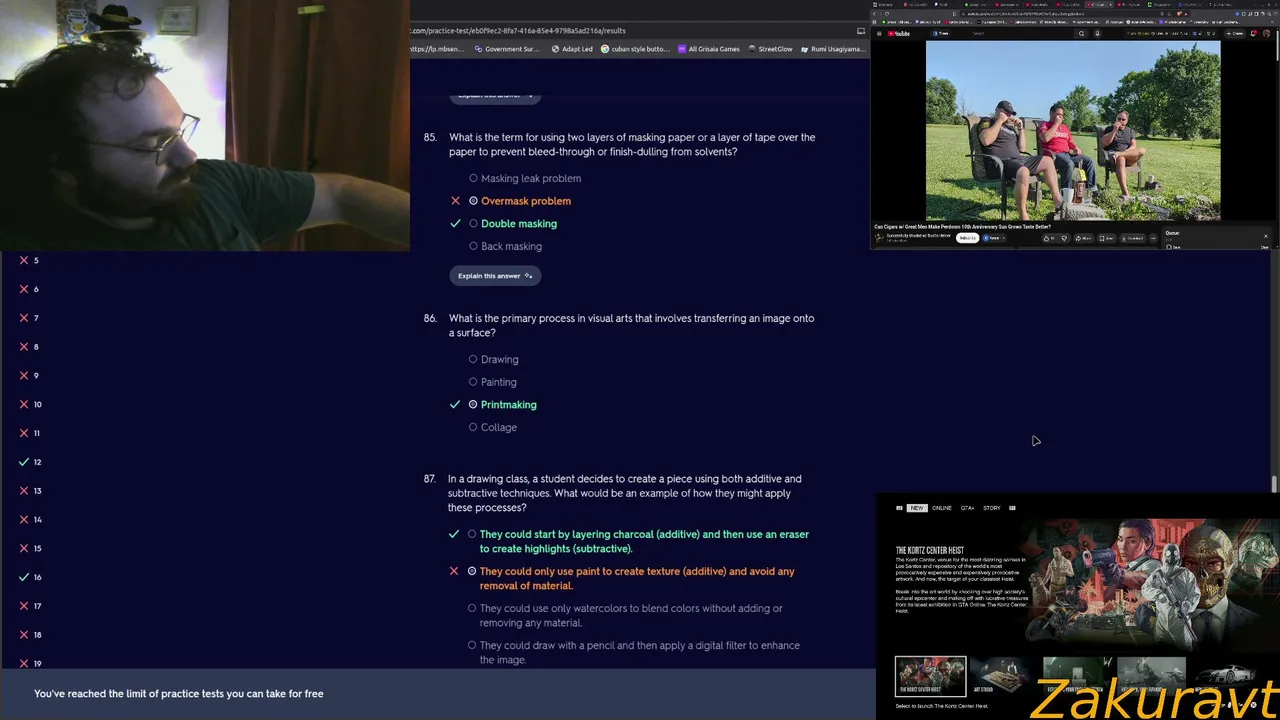Click the YouTube video player

click(x=1073, y=130)
